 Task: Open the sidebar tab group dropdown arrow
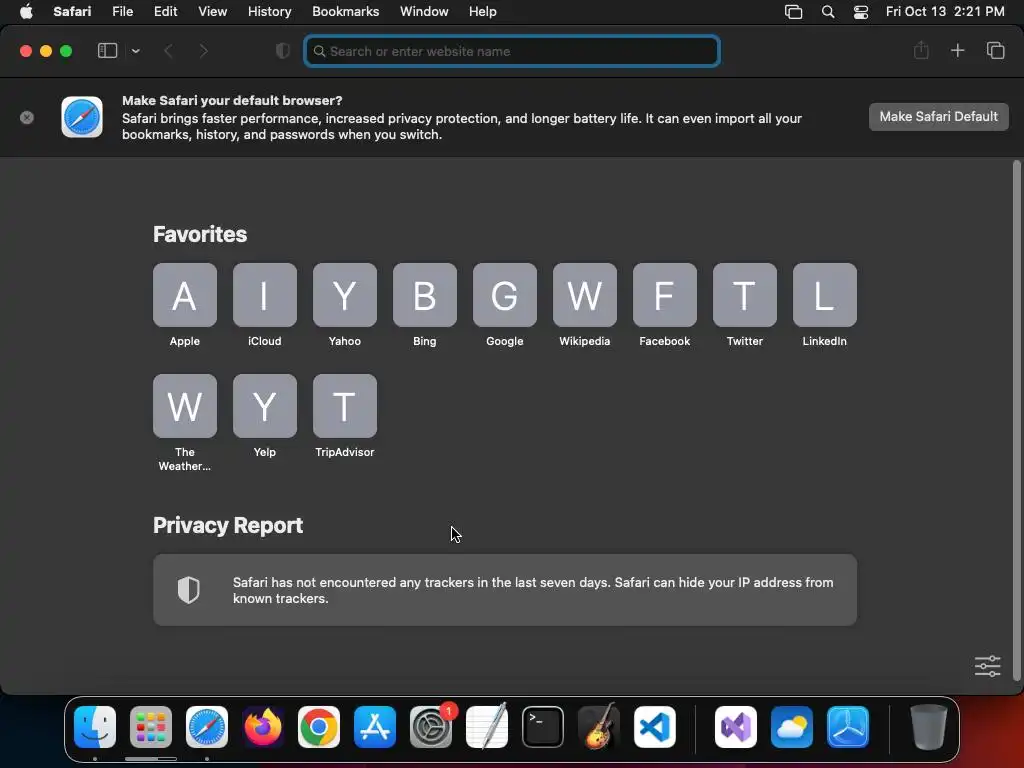135,51
